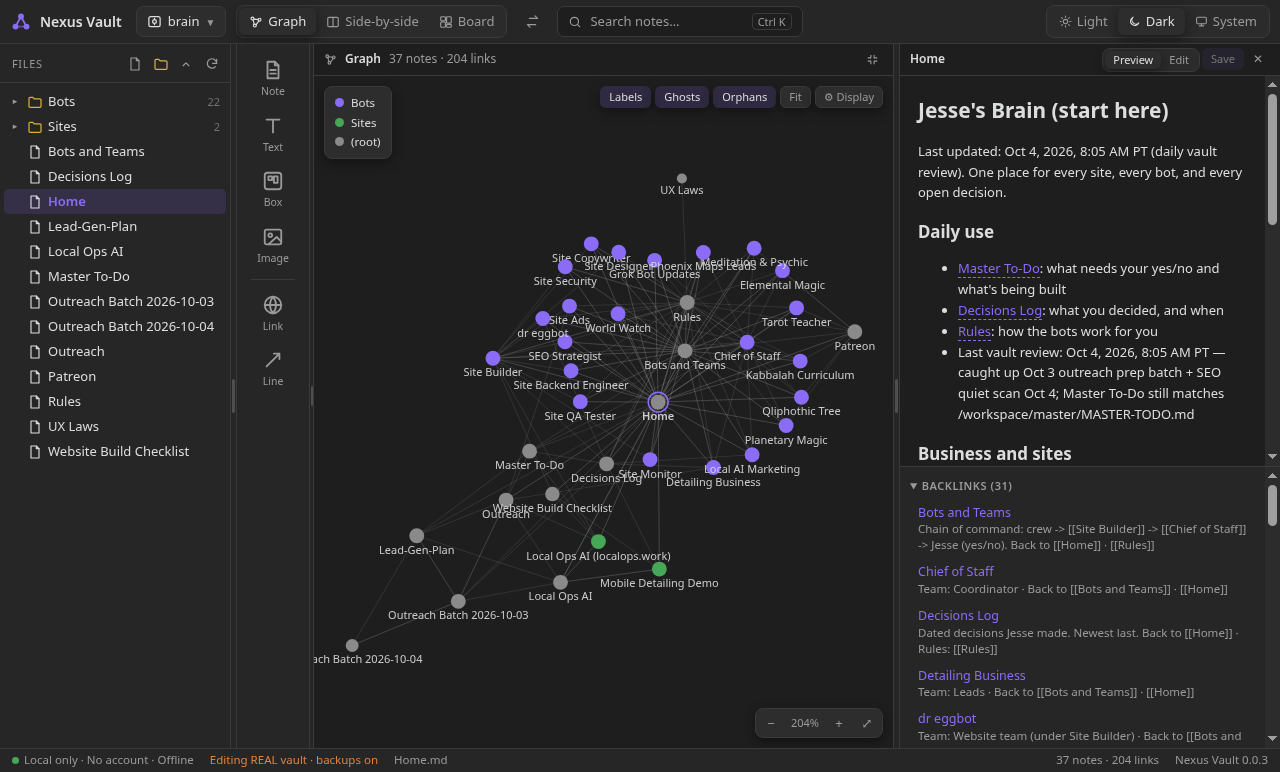Image resolution: width=1280 pixels, height=772 pixels.
Task: Click the swap panes arrows icon
Action: [x=532, y=21]
